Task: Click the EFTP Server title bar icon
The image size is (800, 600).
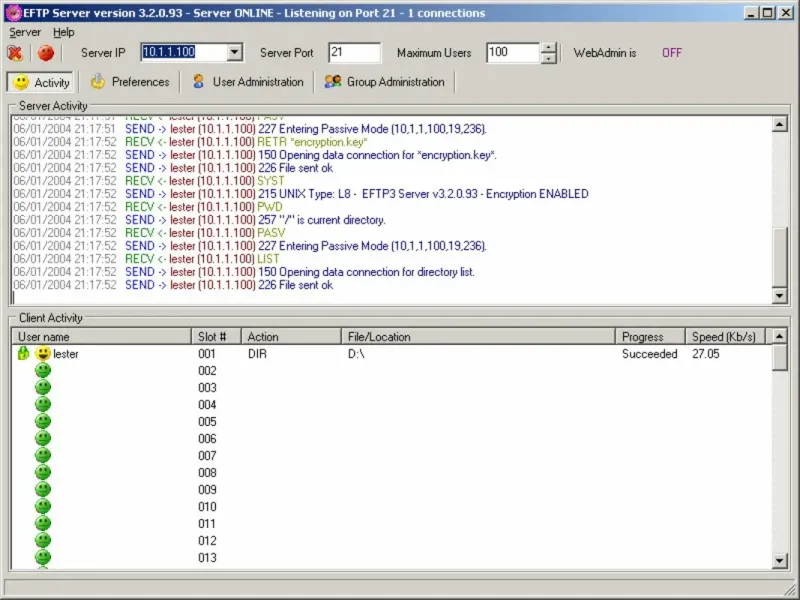Action: click(14, 13)
